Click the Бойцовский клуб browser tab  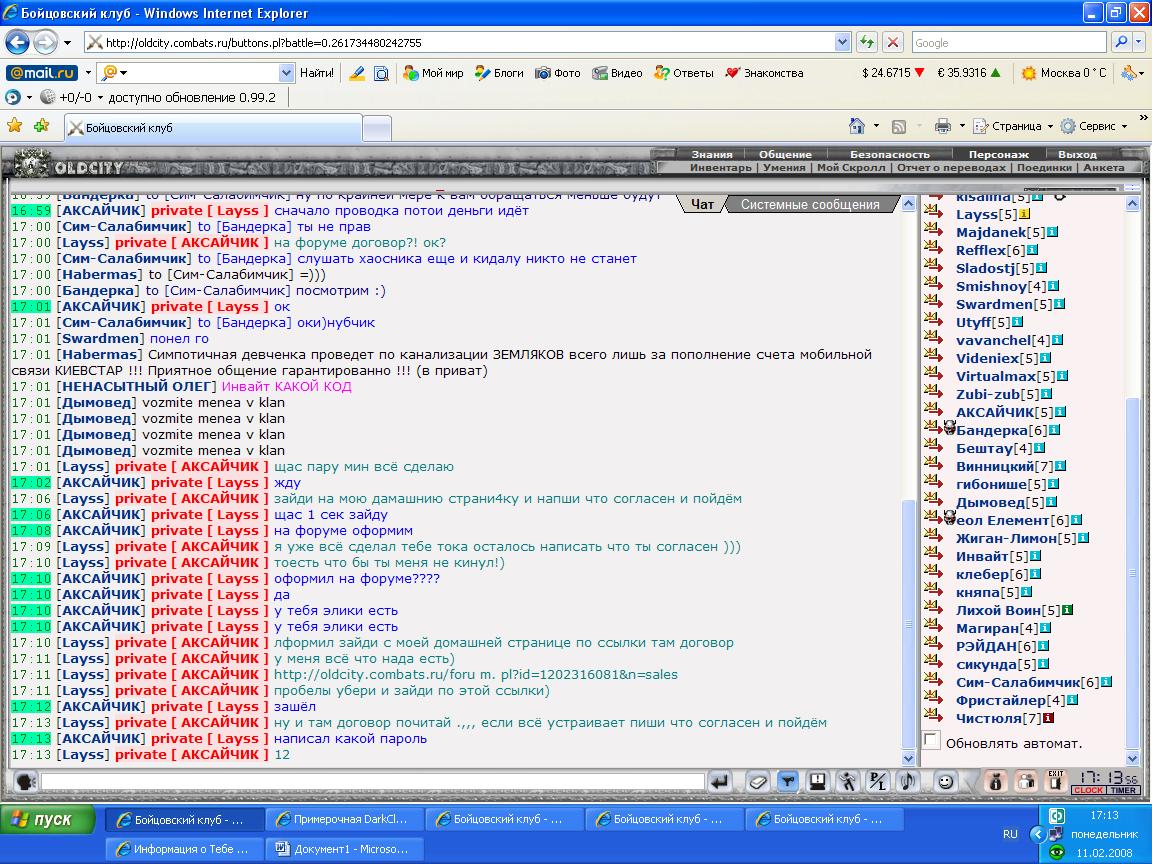[x=213, y=128]
